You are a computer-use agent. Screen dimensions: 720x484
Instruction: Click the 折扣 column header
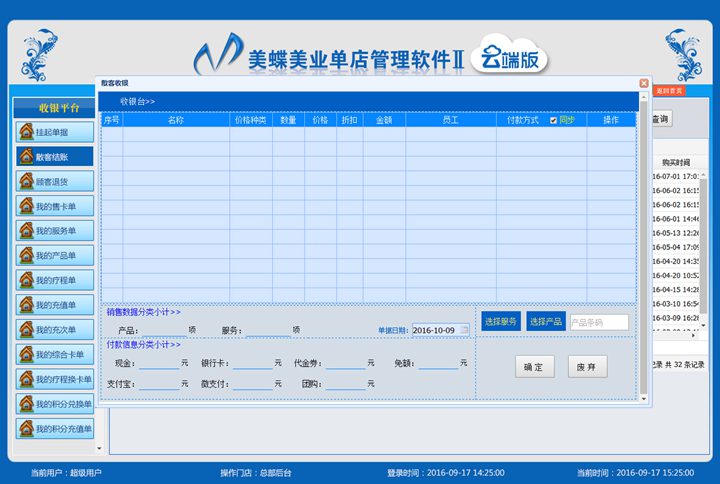click(349, 120)
